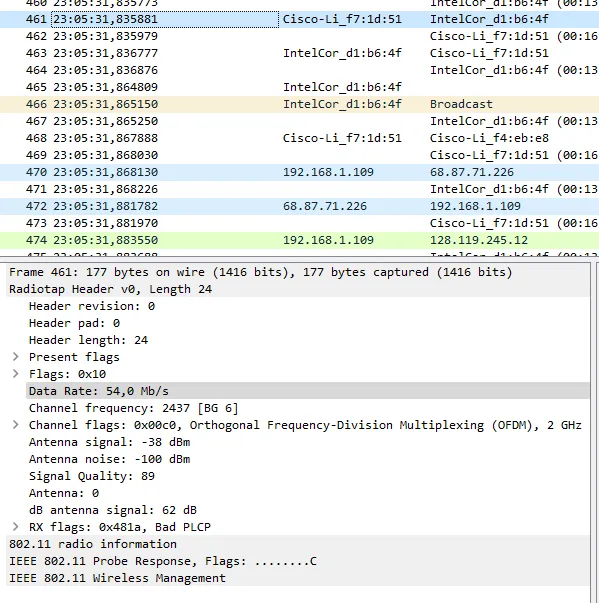Select packet 470 to 68.87.71.226
Screen dimensions: 599x603
pyautogui.click(x=300, y=172)
